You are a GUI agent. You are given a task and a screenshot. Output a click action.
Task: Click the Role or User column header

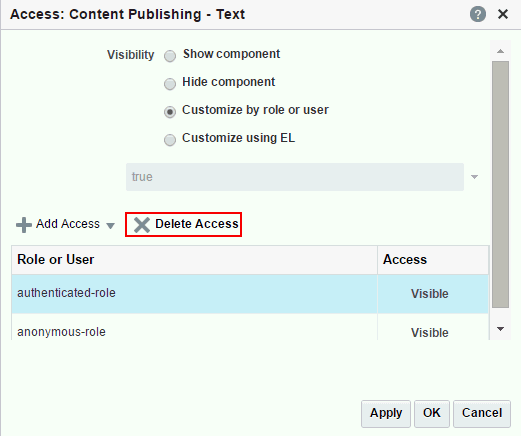[x=195, y=260]
